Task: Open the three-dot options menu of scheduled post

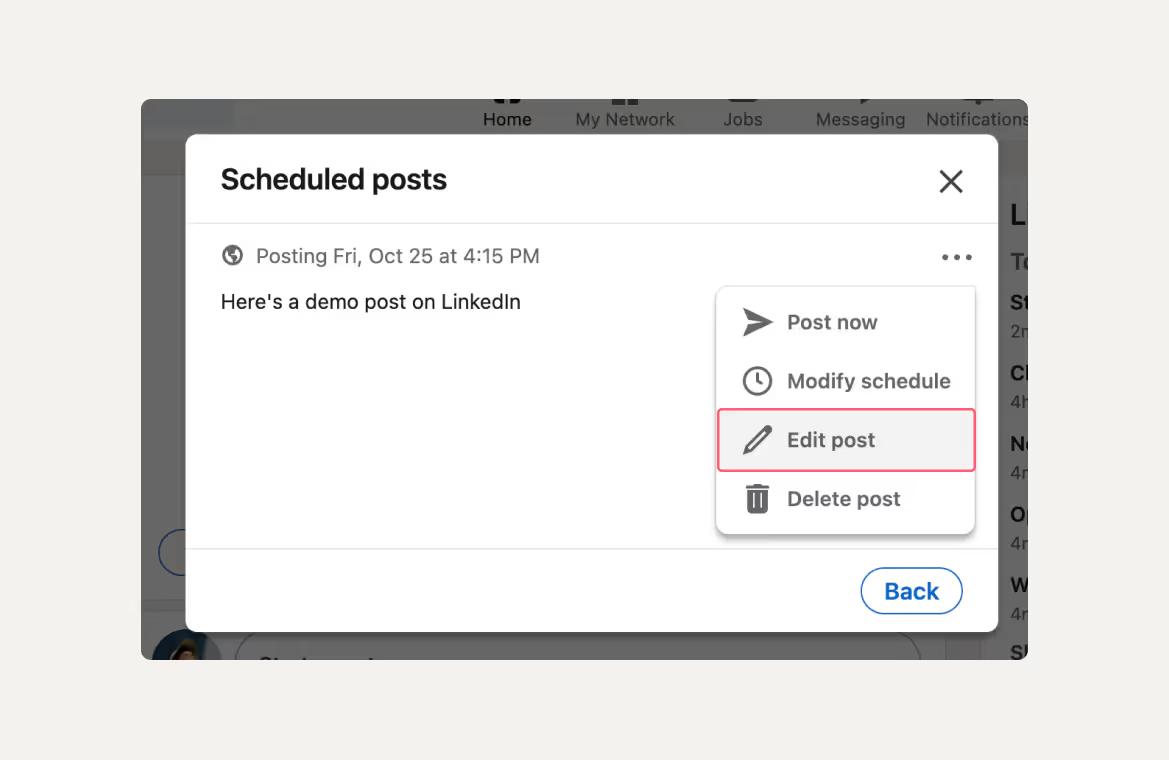Action: tap(957, 257)
